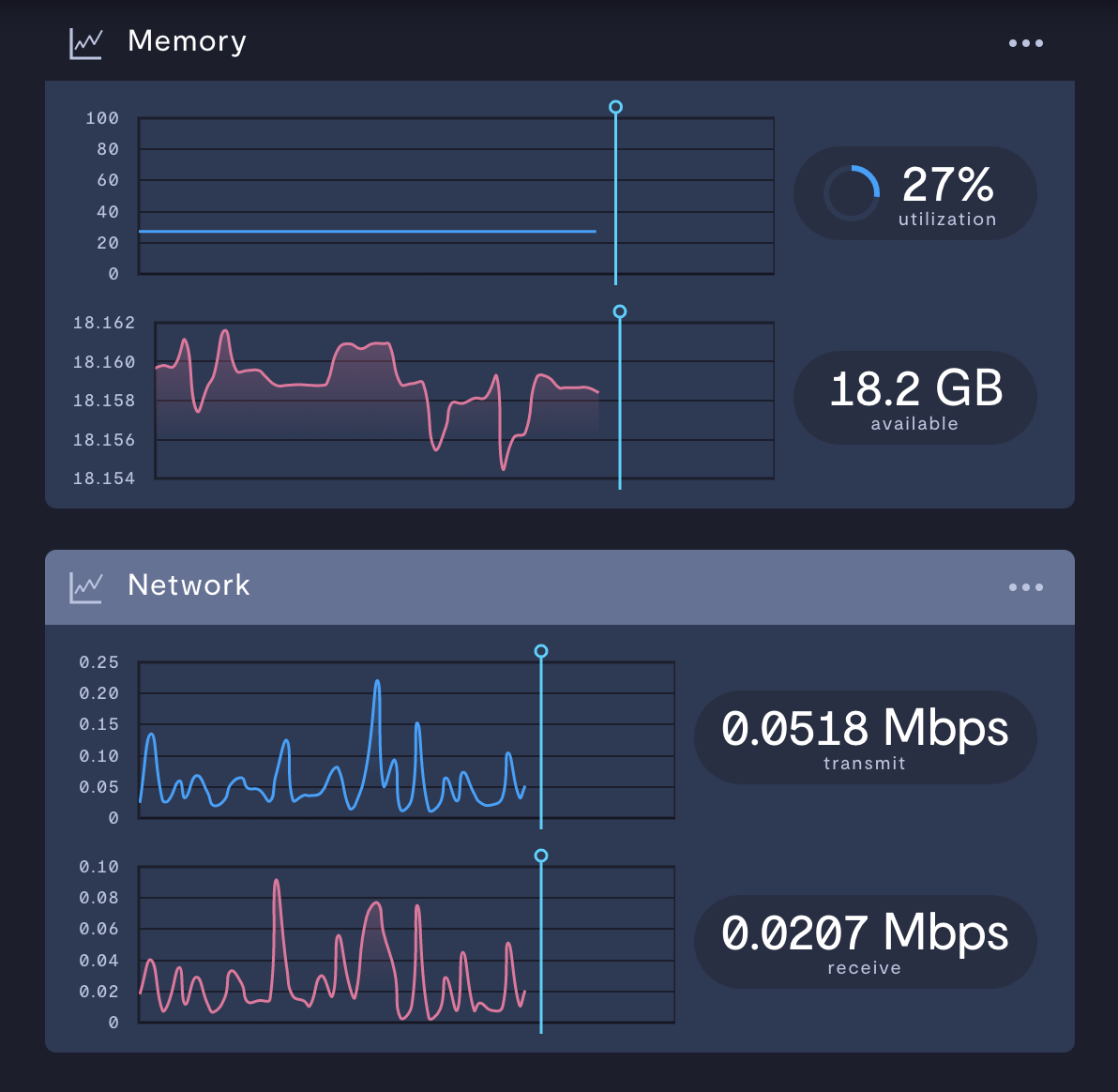Click the tallest pink spike in receive chart
Screen dimensions: 1118x1092
pyautogui.click(x=277, y=882)
